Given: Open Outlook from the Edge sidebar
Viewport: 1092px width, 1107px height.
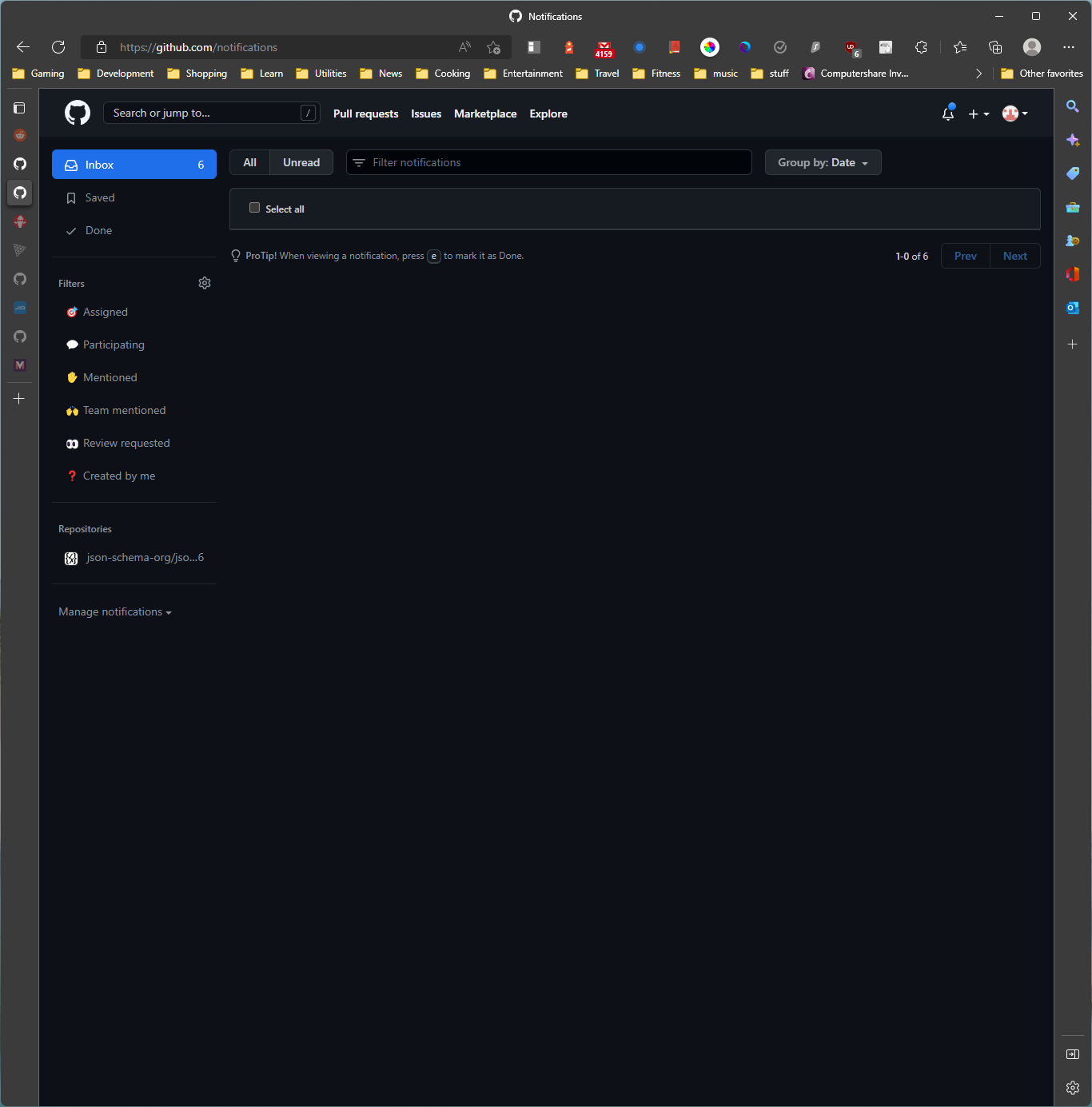Looking at the screenshot, I should tap(1073, 308).
